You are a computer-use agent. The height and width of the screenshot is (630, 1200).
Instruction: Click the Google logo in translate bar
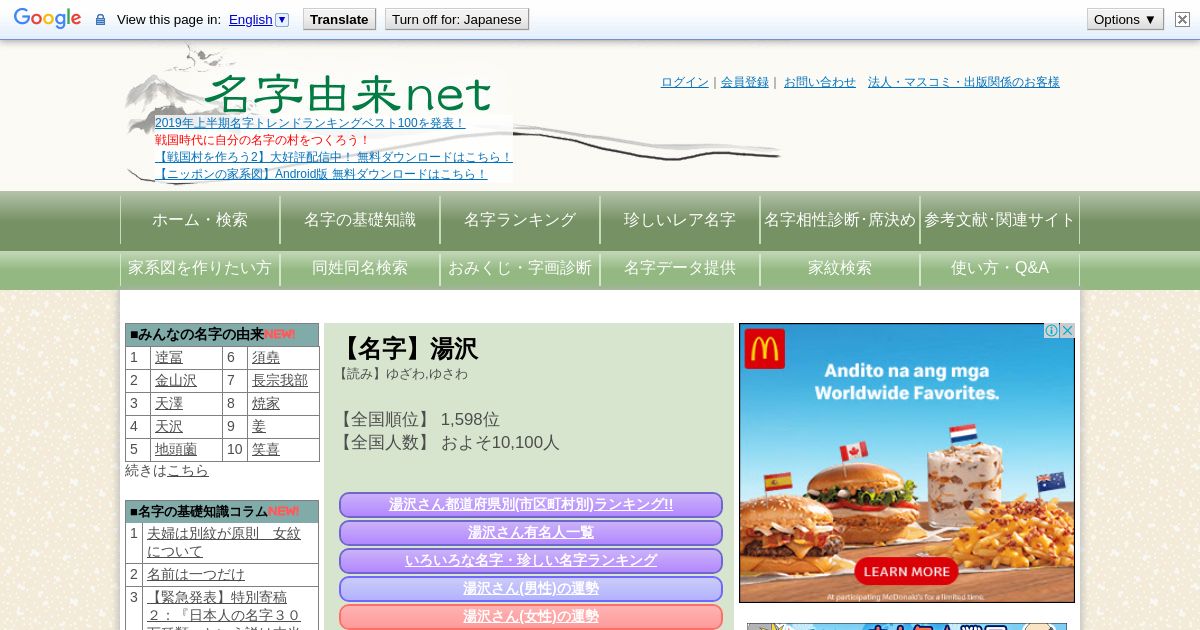coord(47,19)
